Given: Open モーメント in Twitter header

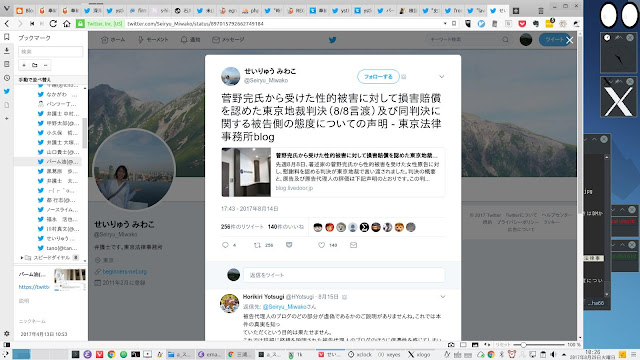Looking at the screenshot, I should click(153, 40).
